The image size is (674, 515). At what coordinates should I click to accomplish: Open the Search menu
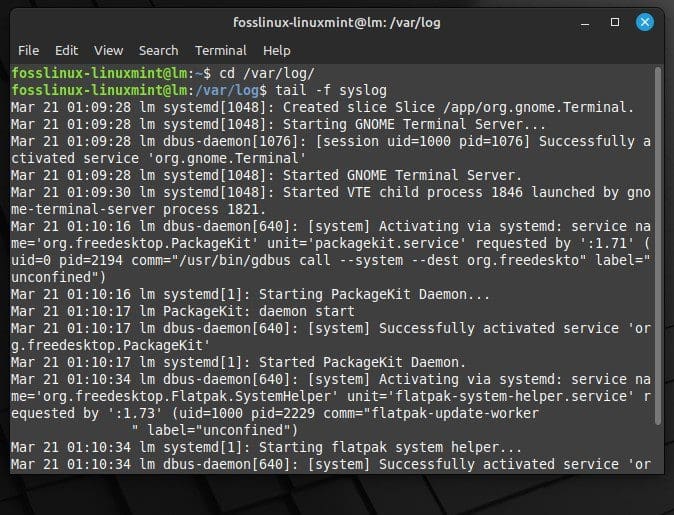pos(158,51)
